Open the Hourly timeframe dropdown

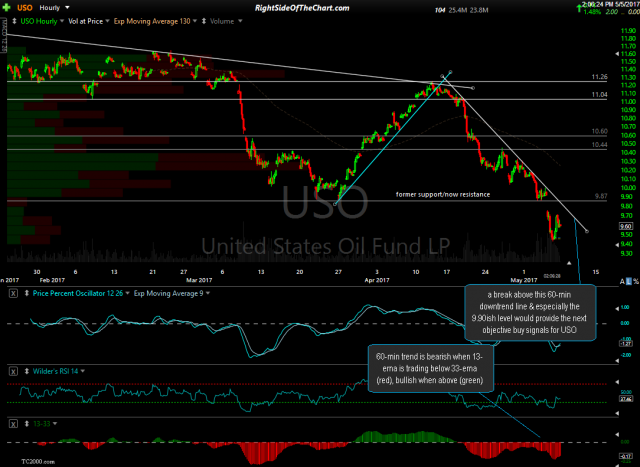(67, 7)
